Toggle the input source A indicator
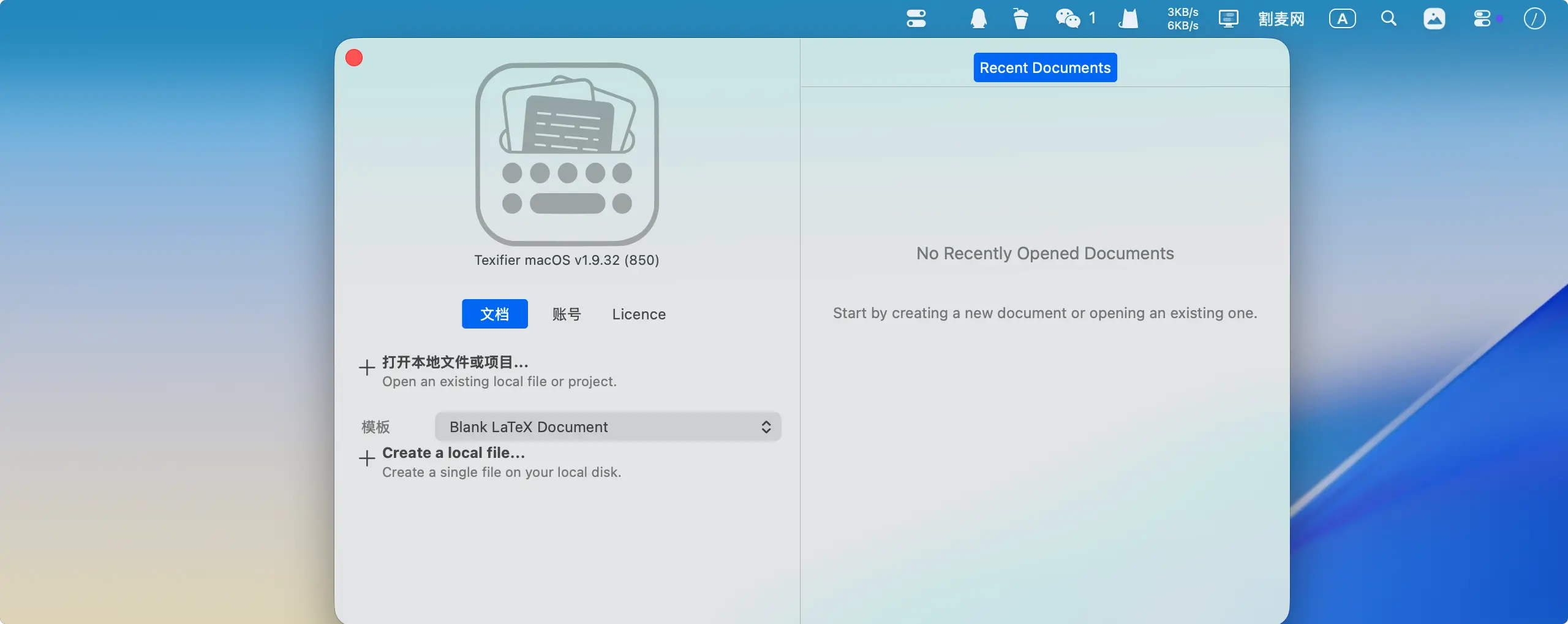Image resolution: width=1568 pixels, height=624 pixels. point(1342,19)
